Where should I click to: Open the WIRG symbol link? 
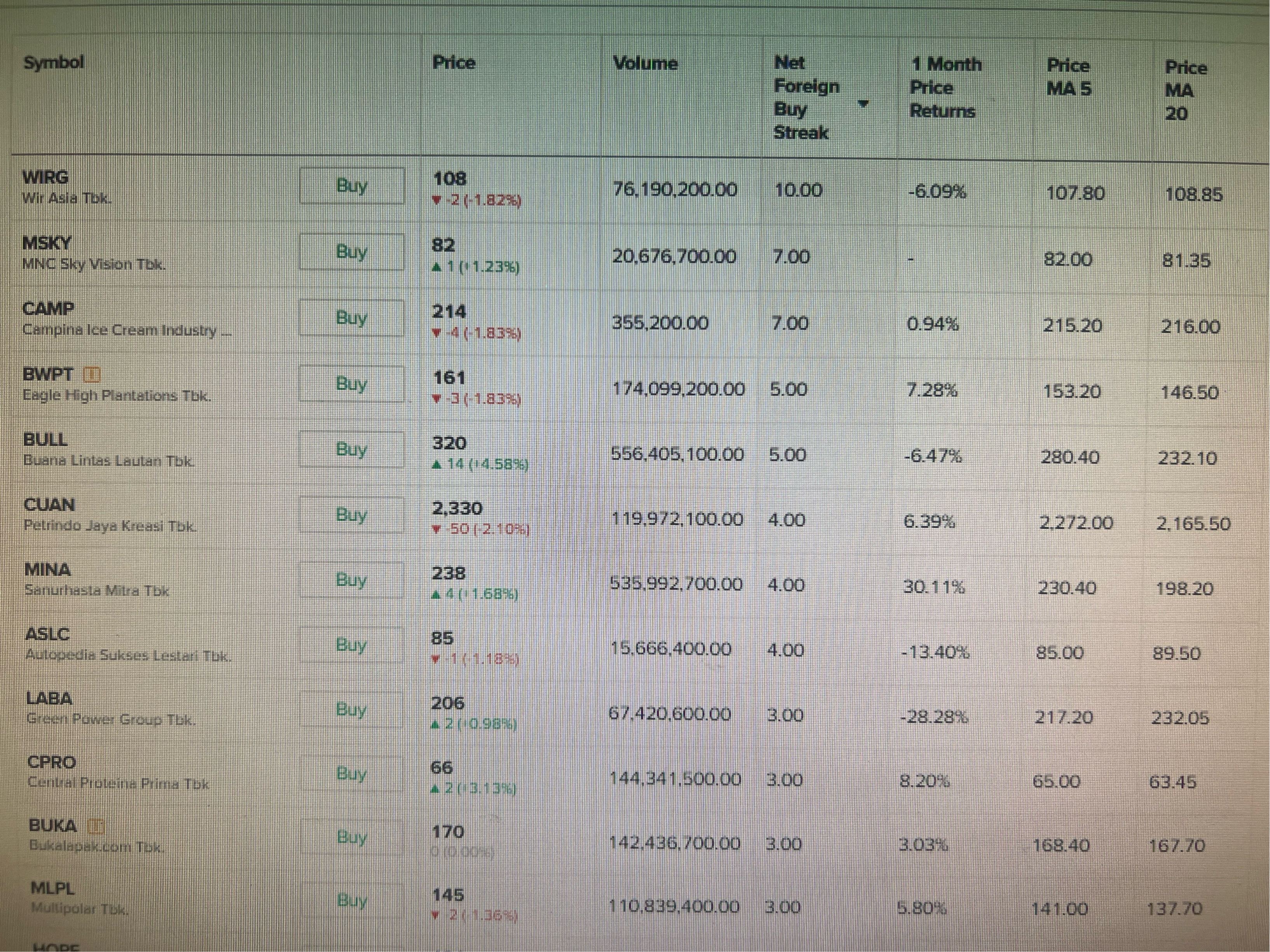coord(45,177)
